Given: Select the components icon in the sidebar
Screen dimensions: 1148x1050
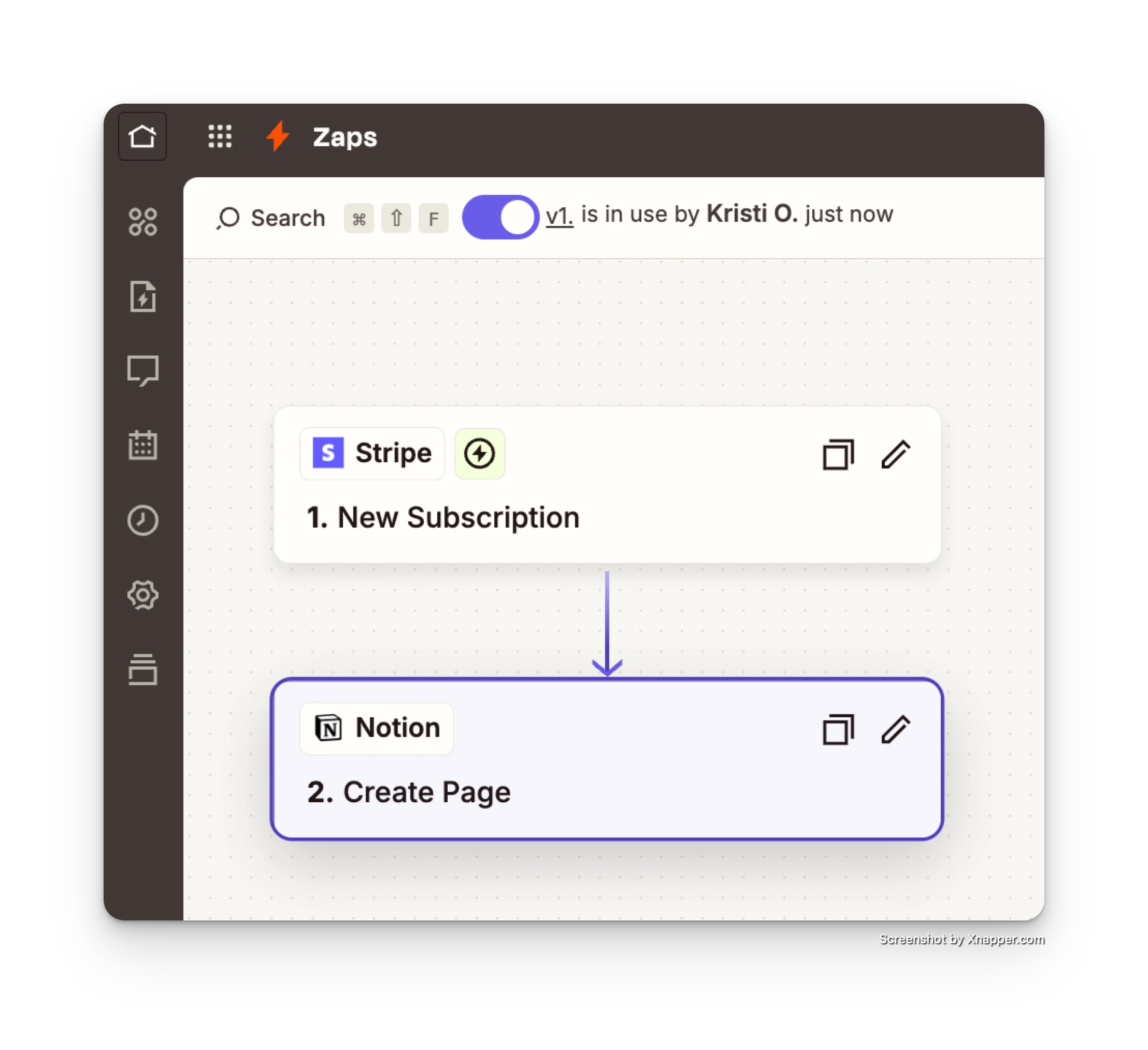Looking at the screenshot, I should pos(142,222).
